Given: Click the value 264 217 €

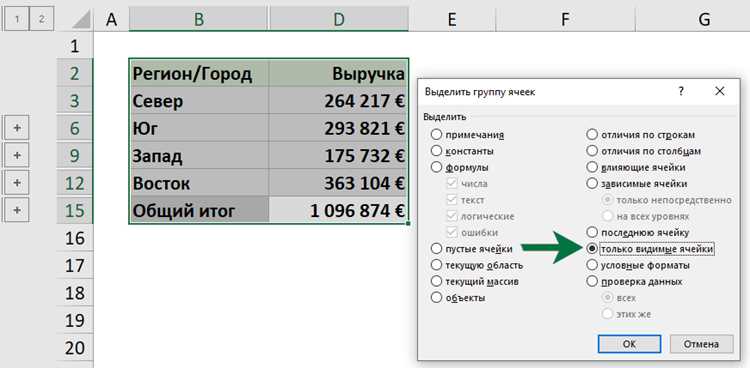Looking at the screenshot, I should [x=339, y=100].
